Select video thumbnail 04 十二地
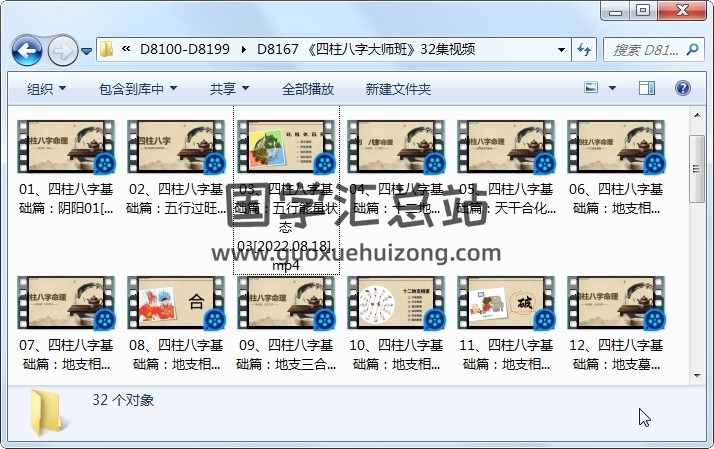Image resolution: width=714 pixels, height=449 pixels. tap(396, 147)
